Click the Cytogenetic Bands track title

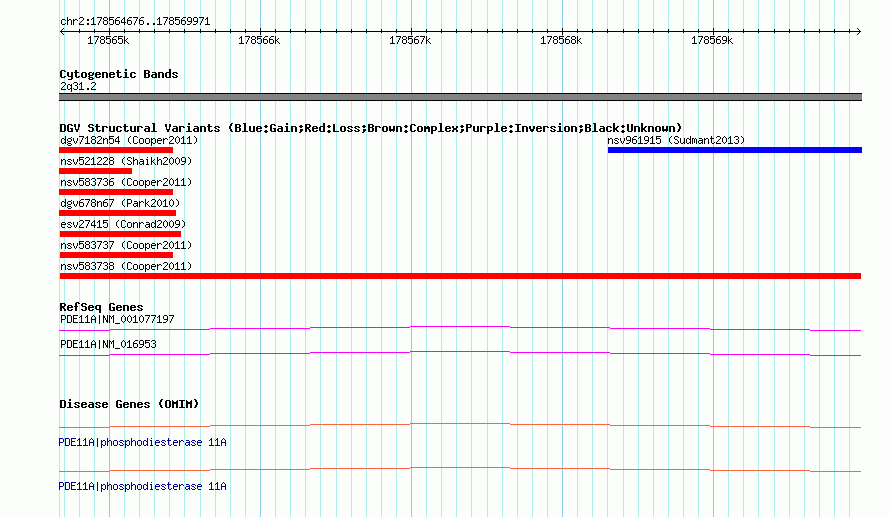pos(119,74)
